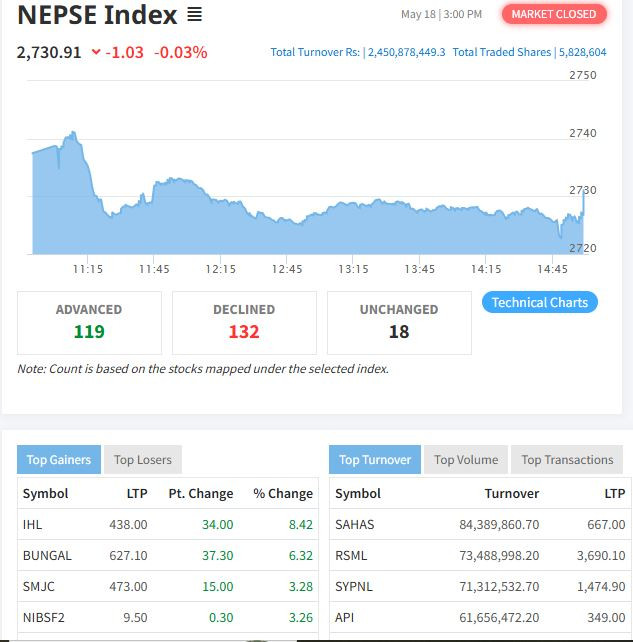Image resolution: width=633 pixels, height=642 pixels.
Task: Open the SYPNL stock symbol
Action: 354,586
